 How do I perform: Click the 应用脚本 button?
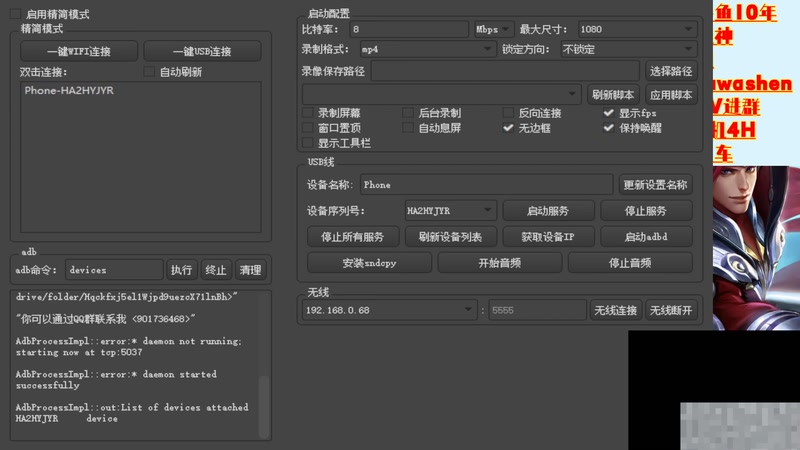click(x=671, y=94)
